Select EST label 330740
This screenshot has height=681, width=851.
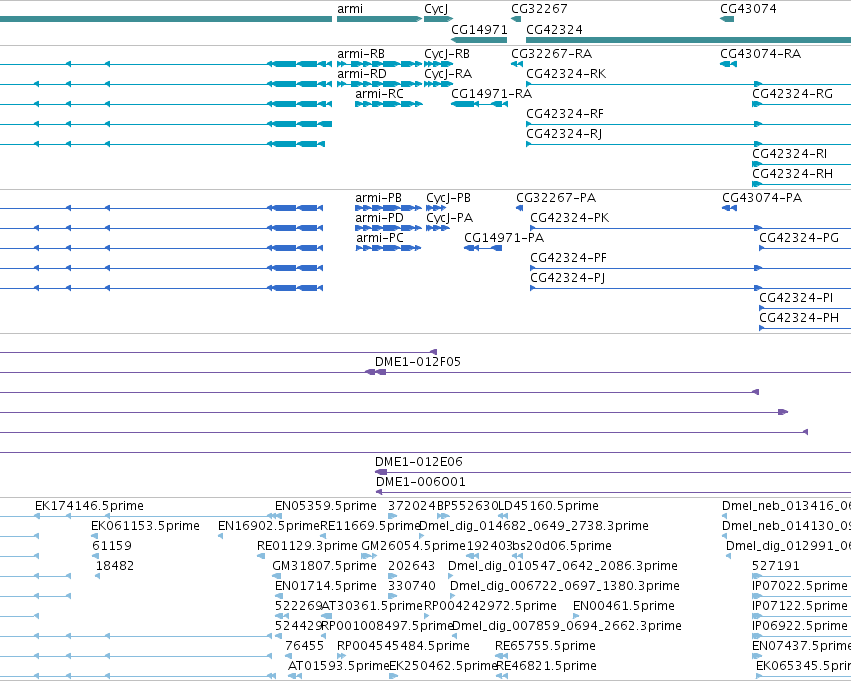click(412, 587)
